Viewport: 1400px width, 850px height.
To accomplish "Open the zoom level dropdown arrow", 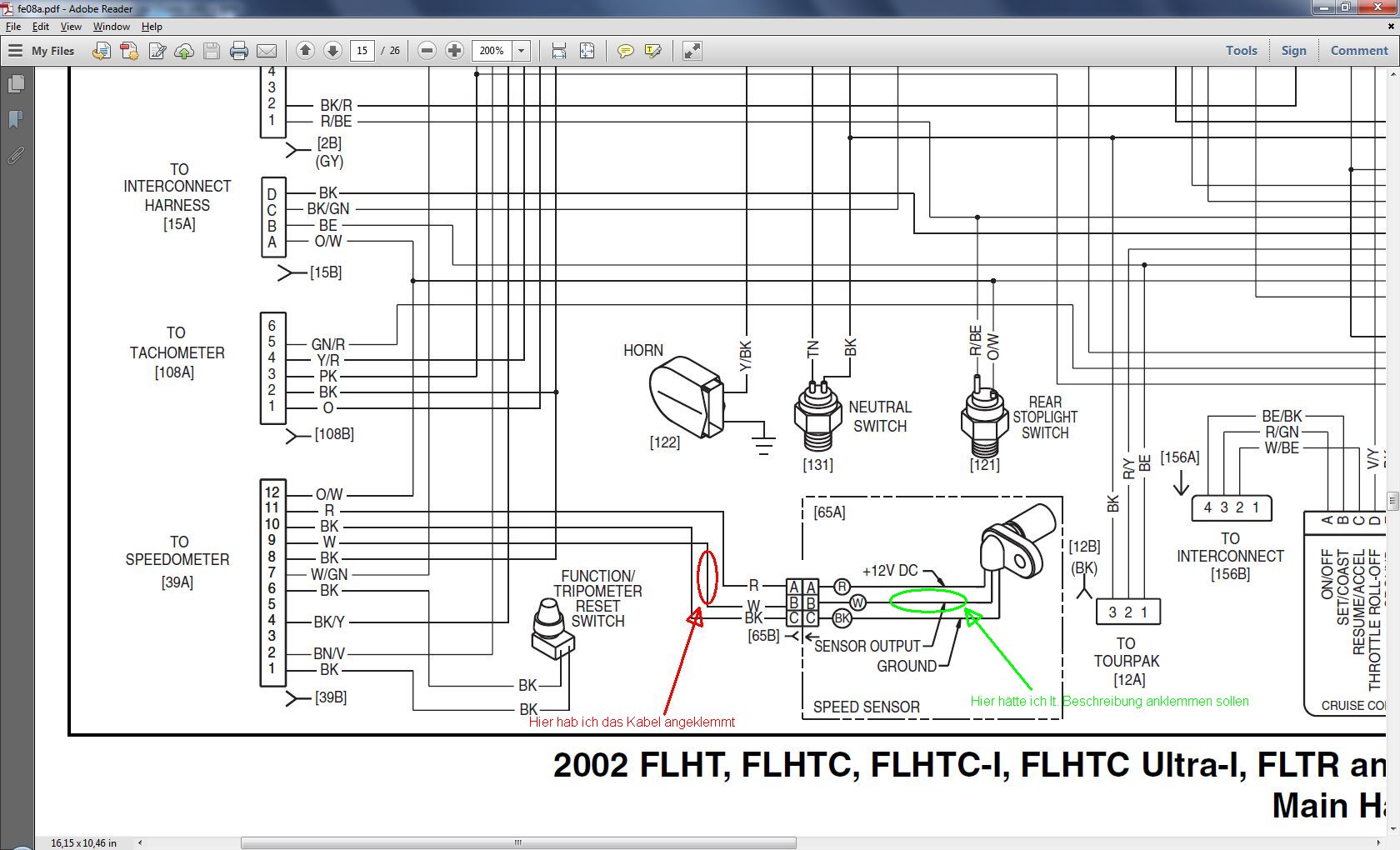I will point(522,51).
